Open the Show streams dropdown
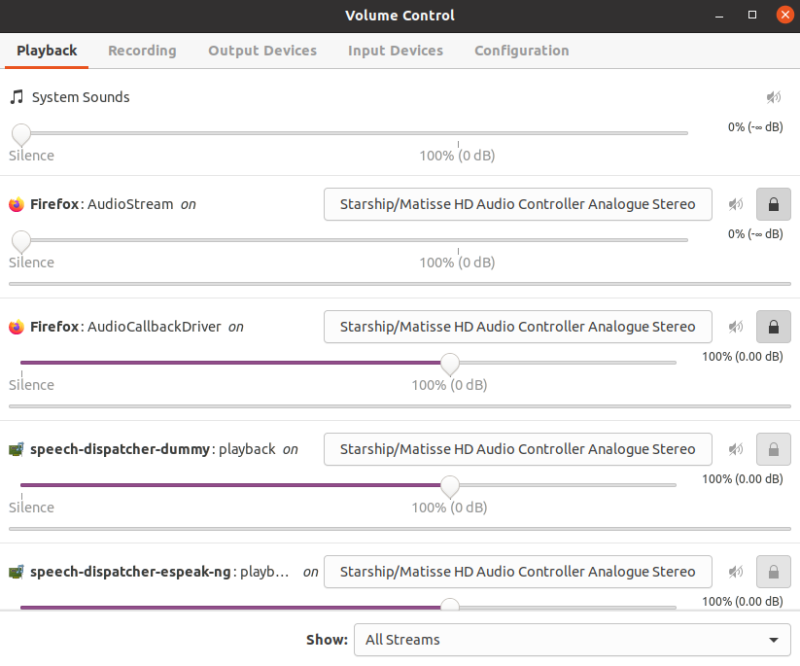This screenshot has height=666, width=800. tap(572, 639)
